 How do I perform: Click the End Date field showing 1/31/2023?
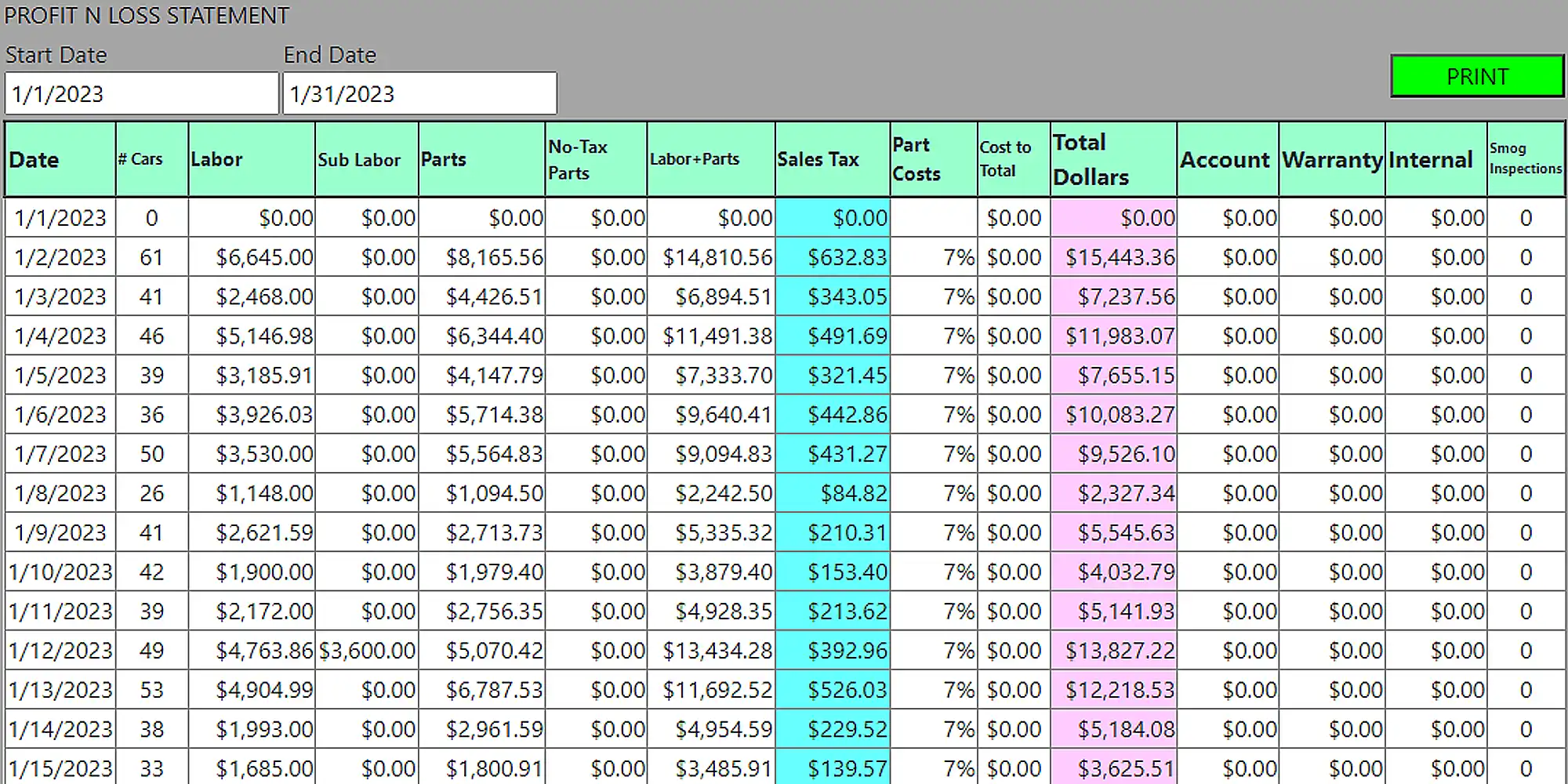420,93
